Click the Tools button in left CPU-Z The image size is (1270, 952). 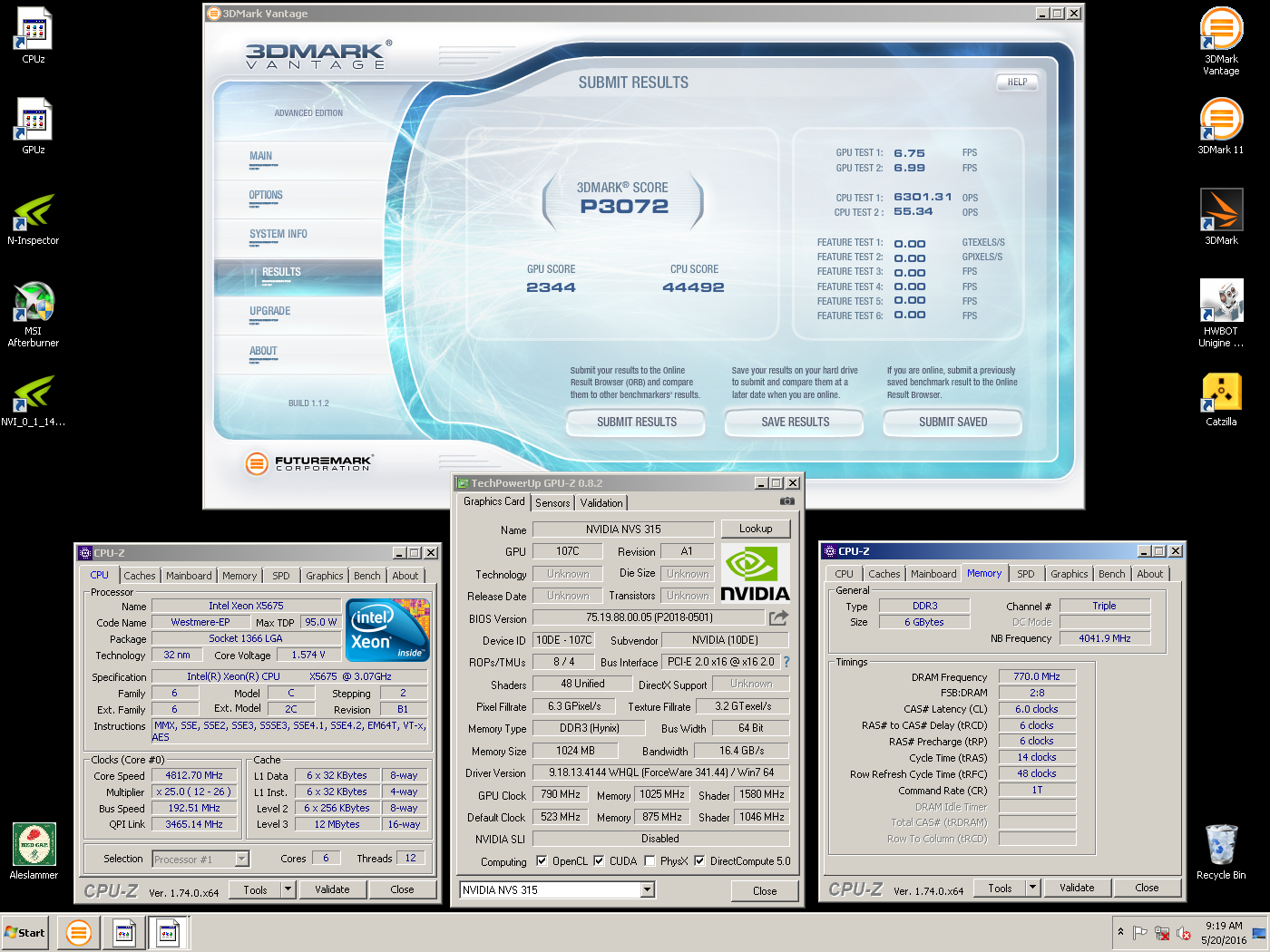tap(255, 889)
